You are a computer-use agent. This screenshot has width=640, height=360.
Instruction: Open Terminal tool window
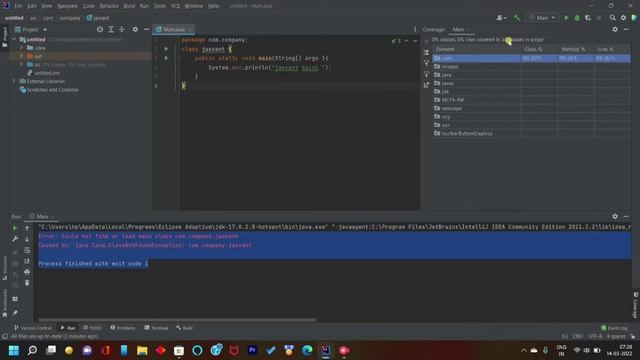coord(156,328)
